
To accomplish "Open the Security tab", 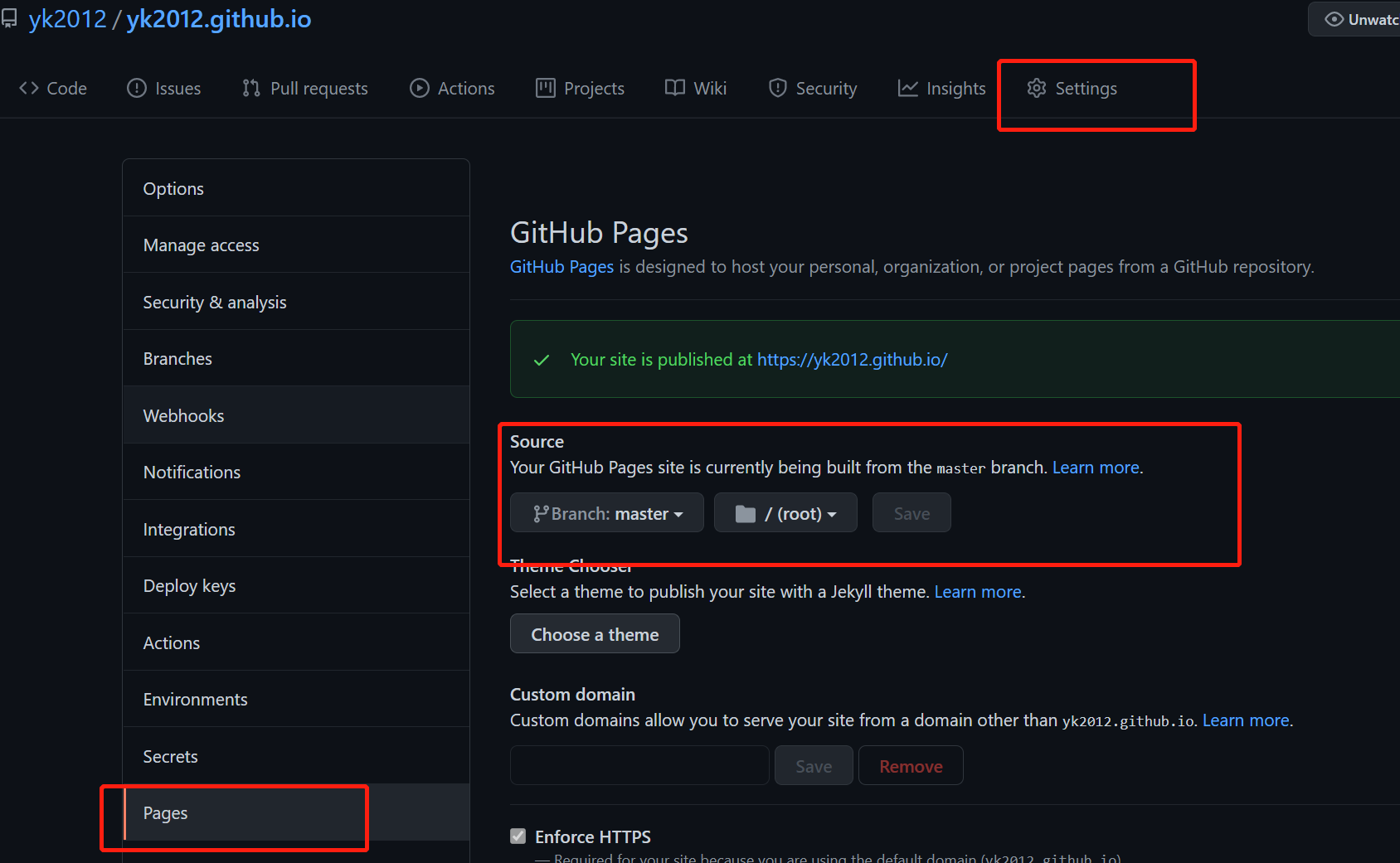I will (812, 89).
